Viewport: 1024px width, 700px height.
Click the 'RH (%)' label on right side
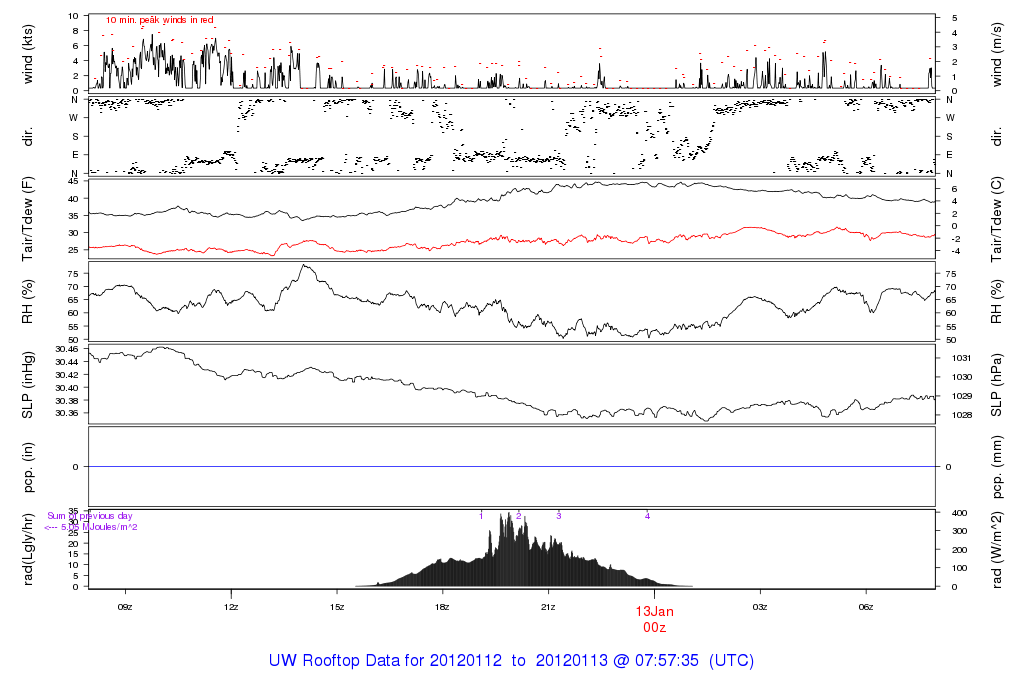tap(997, 302)
